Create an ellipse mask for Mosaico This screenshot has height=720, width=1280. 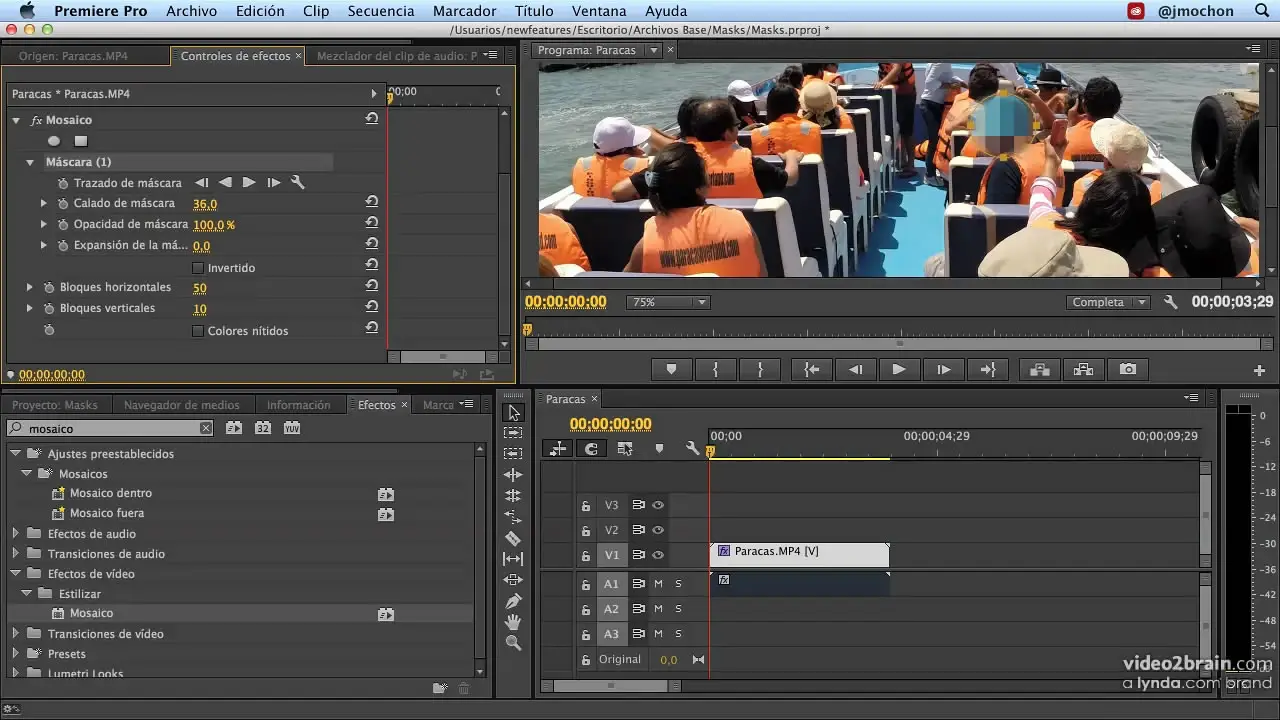click(x=54, y=141)
